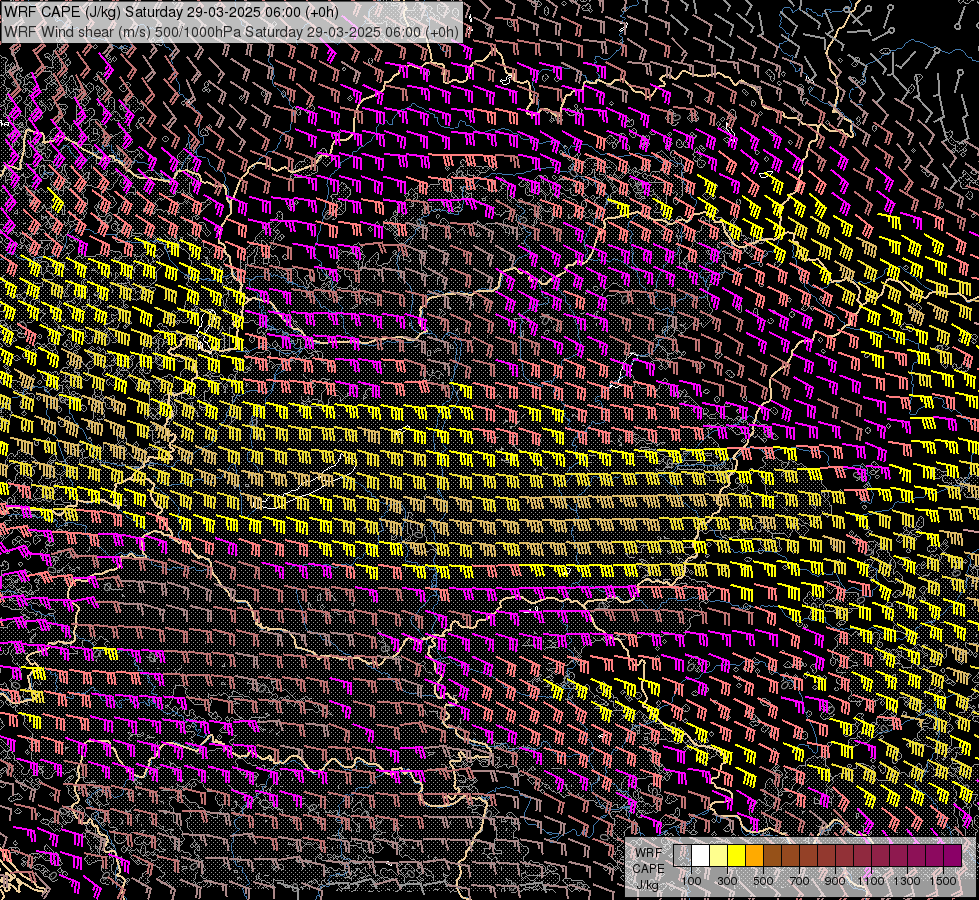Select the bright yellow CAPE legend swatch
979x900 pixels.
tap(737, 855)
